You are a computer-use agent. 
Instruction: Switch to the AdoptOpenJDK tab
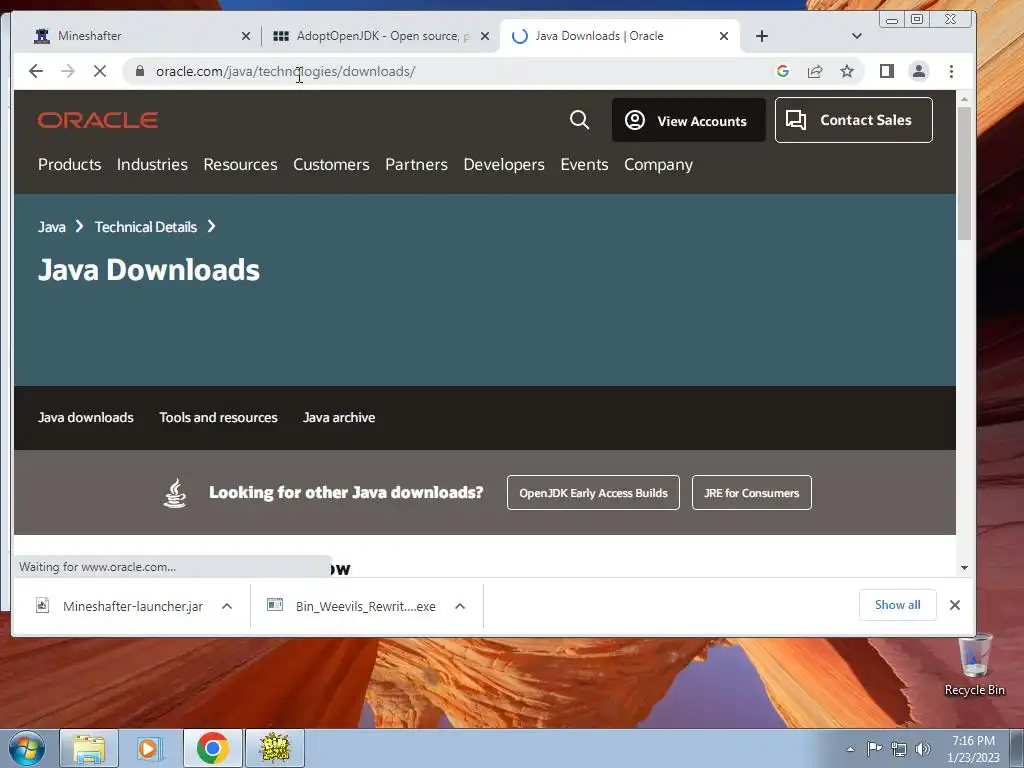coord(379,36)
